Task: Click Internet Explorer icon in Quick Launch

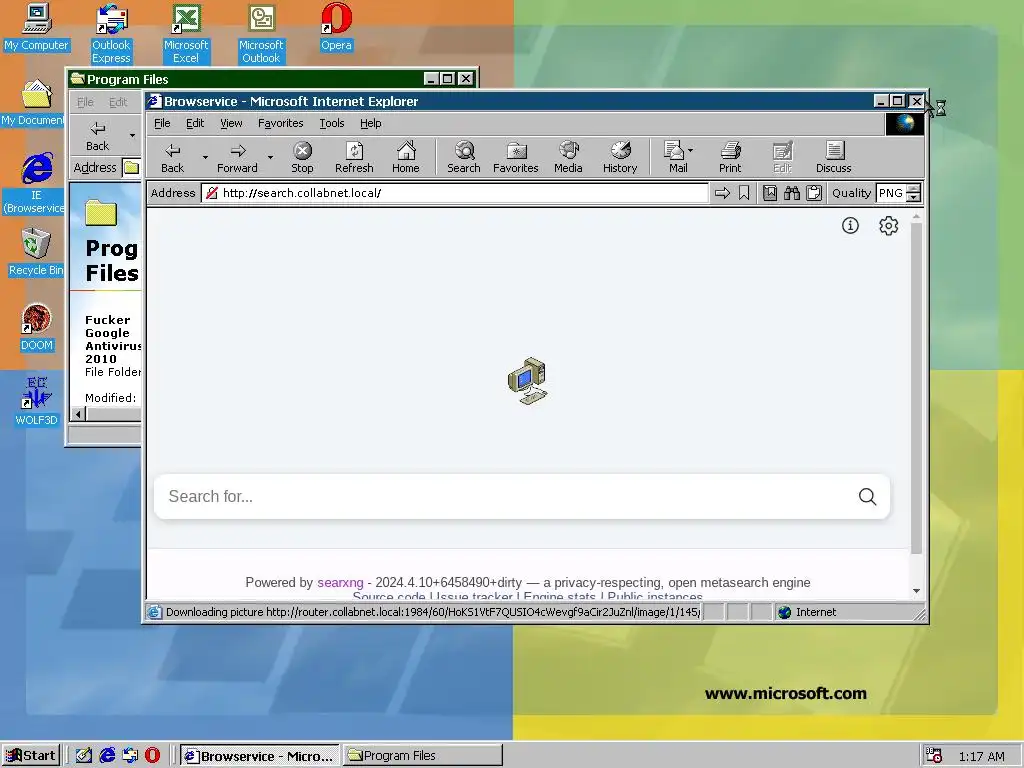Action: point(107,756)
